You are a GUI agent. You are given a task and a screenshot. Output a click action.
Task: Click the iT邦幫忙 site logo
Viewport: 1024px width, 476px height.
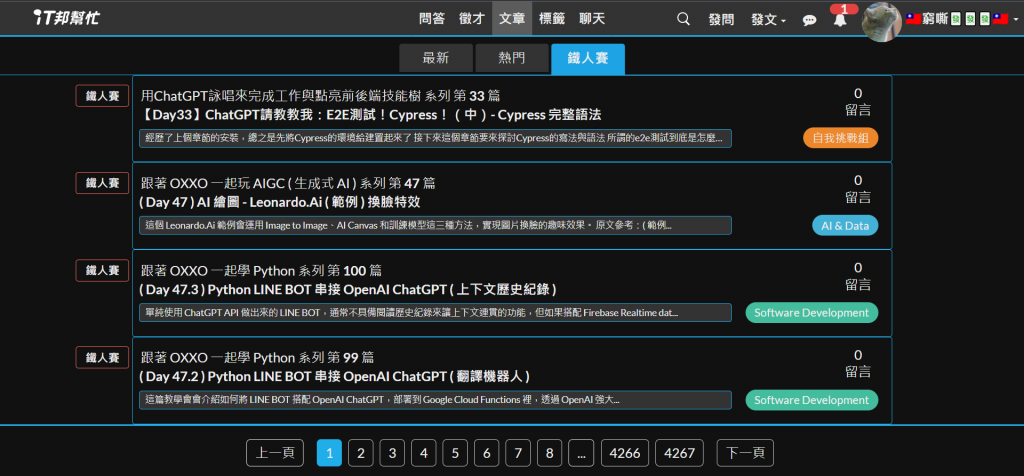tap(67, 18)
